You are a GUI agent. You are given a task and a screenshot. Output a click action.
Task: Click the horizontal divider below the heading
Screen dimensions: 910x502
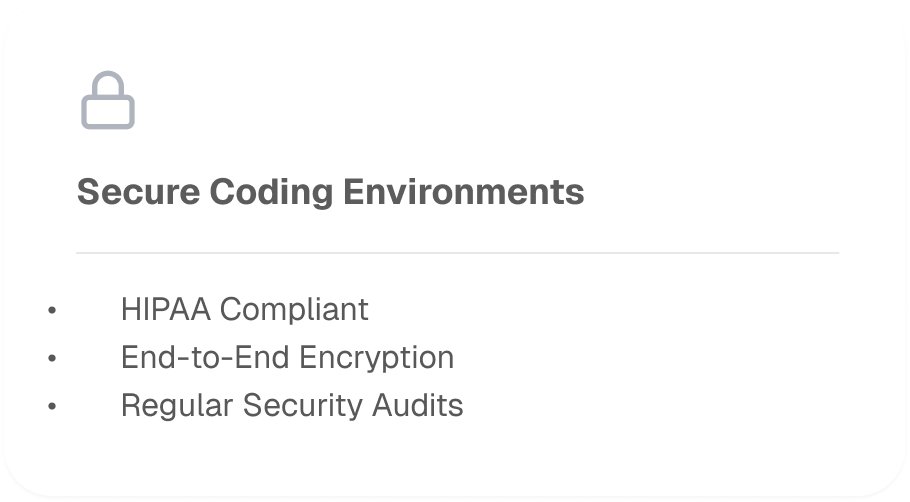pyautogui.click(x=457, y=253)
